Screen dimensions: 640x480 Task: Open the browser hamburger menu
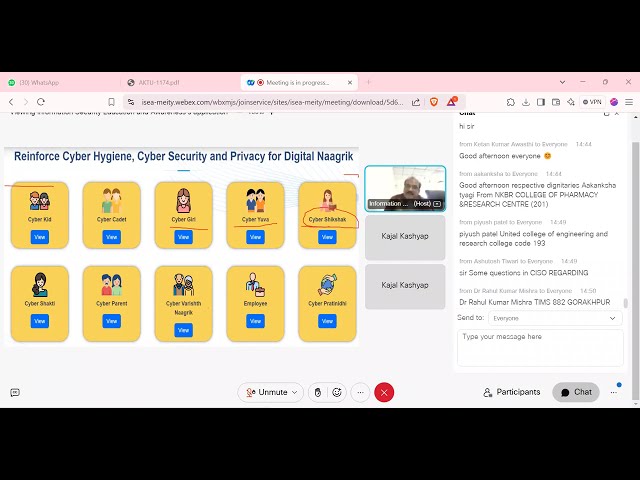coord(629,102)
